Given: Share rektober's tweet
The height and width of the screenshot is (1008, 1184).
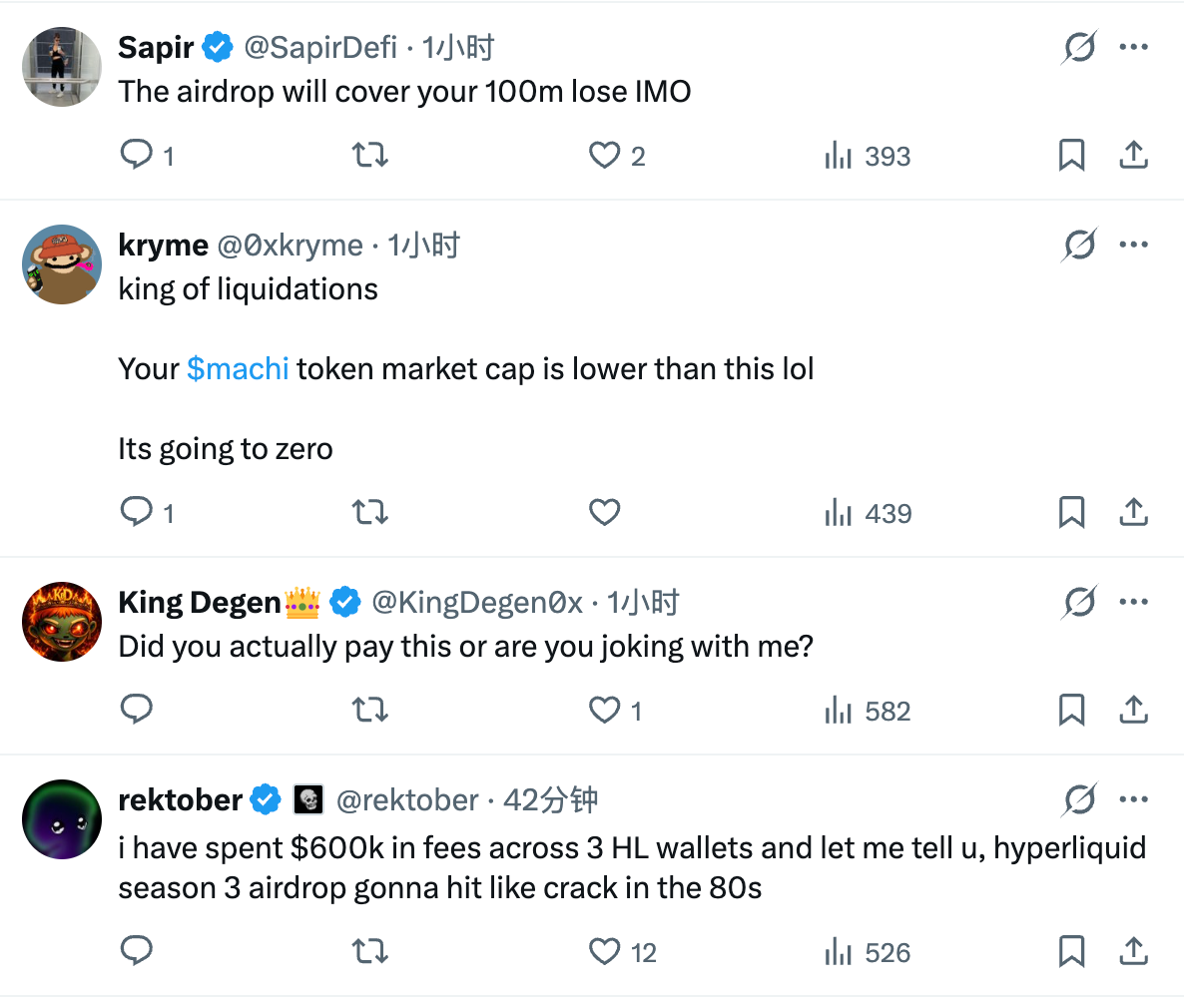Looking at the screenshot, I should (1133, 951).
